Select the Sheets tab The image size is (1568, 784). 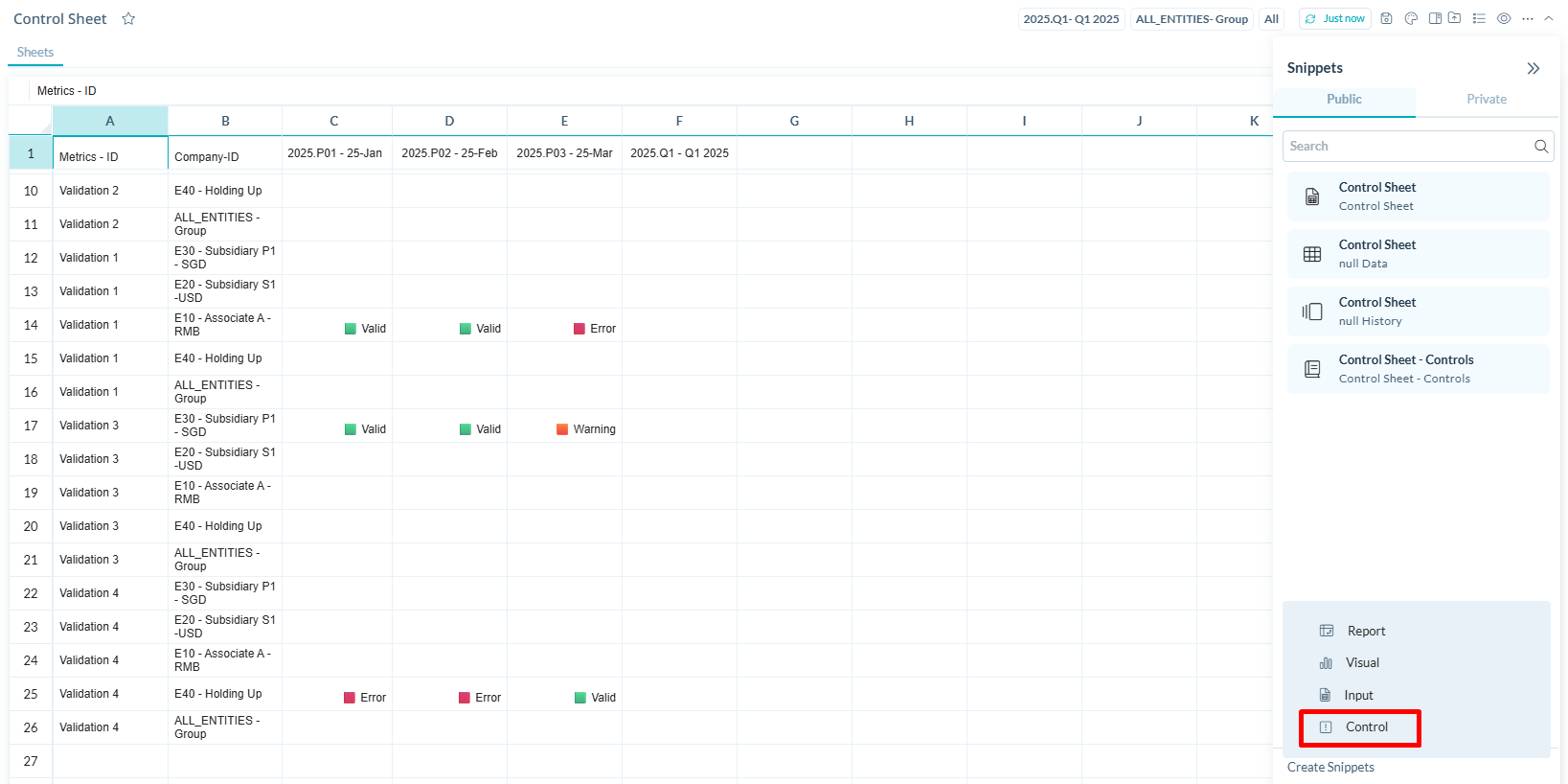(x=35, y=53)
